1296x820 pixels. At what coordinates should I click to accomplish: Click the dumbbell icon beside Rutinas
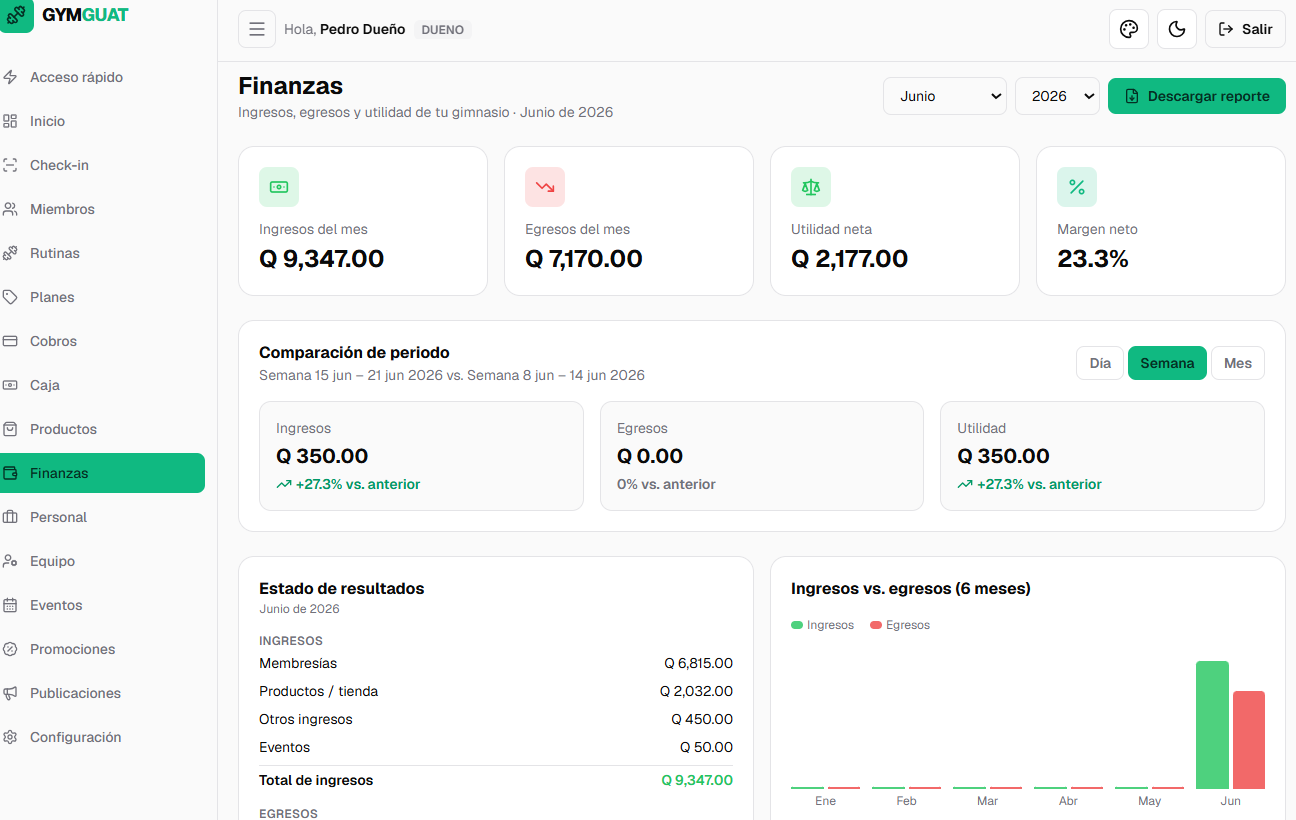click(x=10, y=253)
